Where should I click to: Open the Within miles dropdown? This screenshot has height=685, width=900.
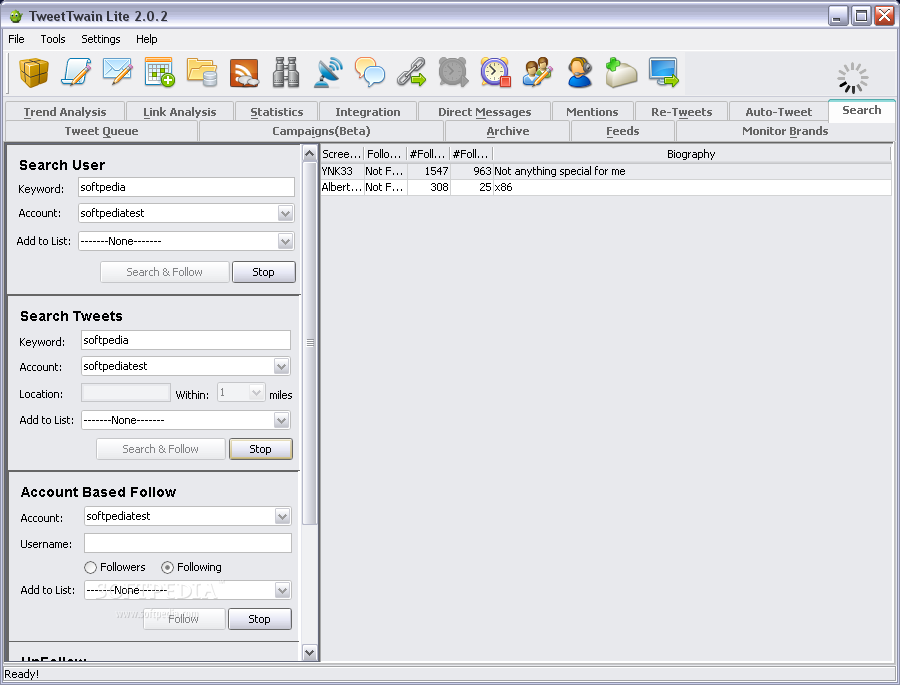pos(256,393)
